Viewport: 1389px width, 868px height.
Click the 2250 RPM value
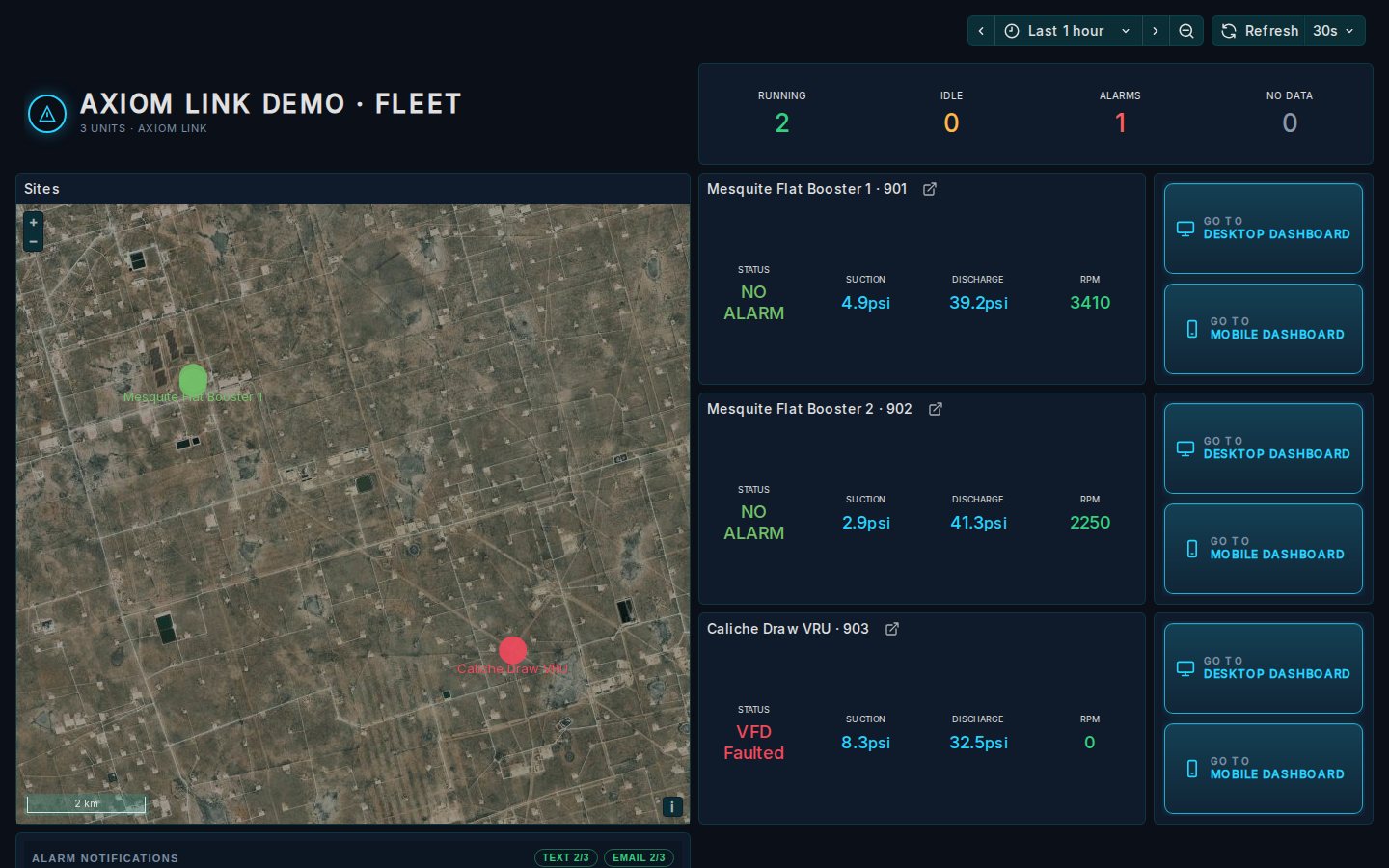pyautogui.click(x=1090, y=523)
